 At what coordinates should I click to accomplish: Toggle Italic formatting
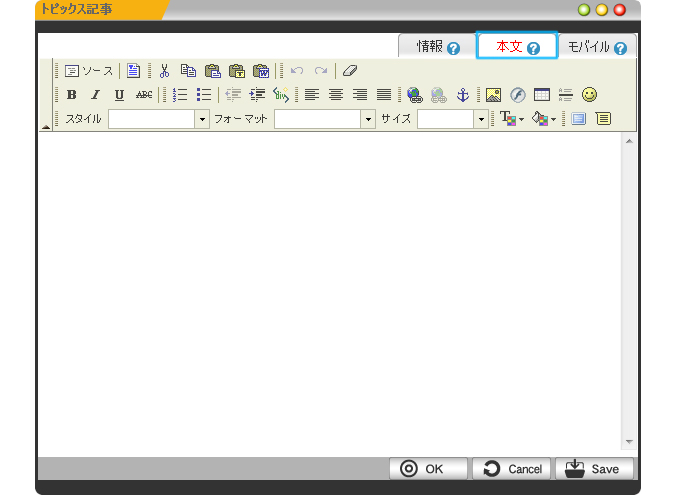[96, 95]
